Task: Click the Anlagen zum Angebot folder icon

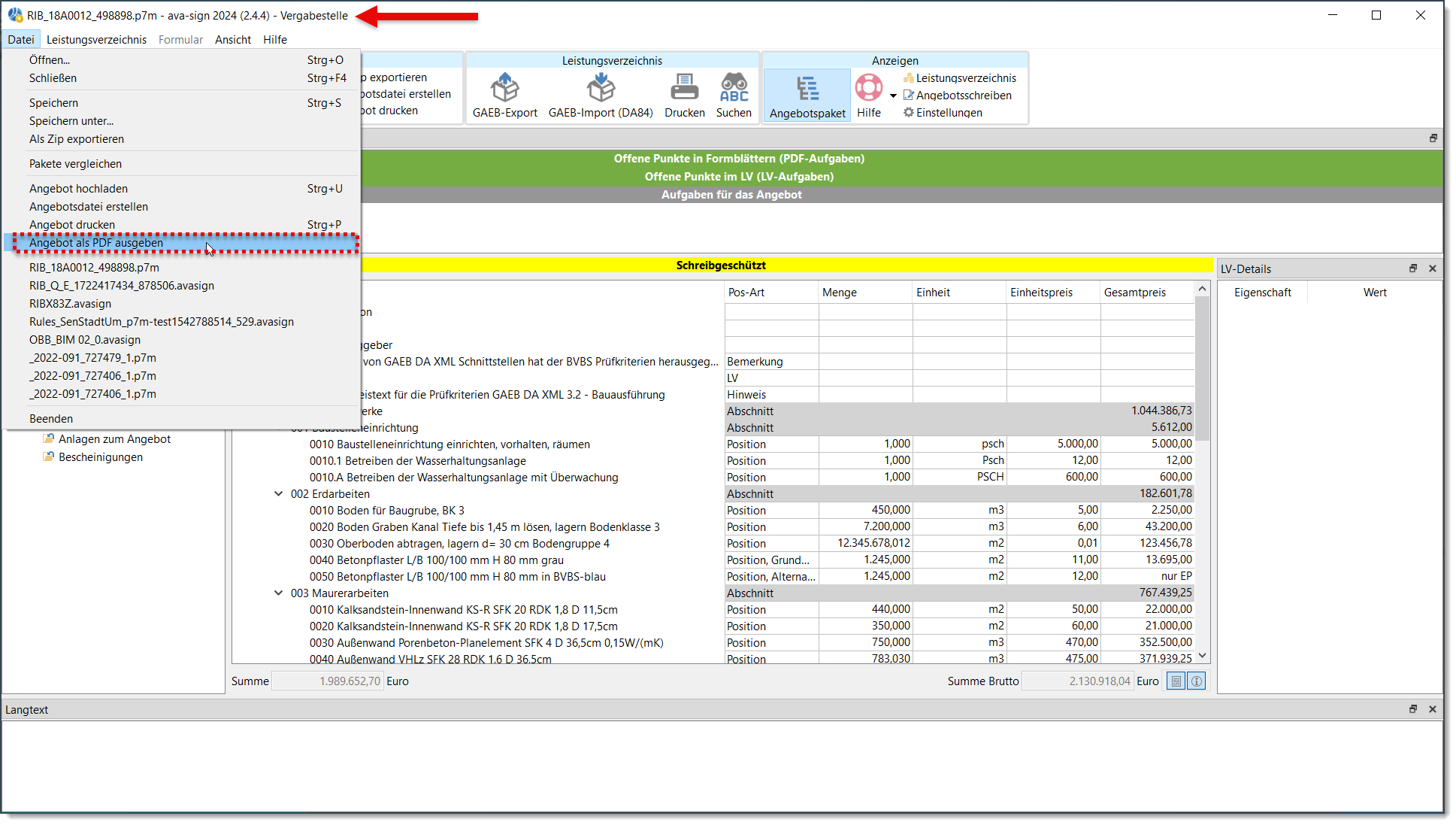Action: [48, 438]
